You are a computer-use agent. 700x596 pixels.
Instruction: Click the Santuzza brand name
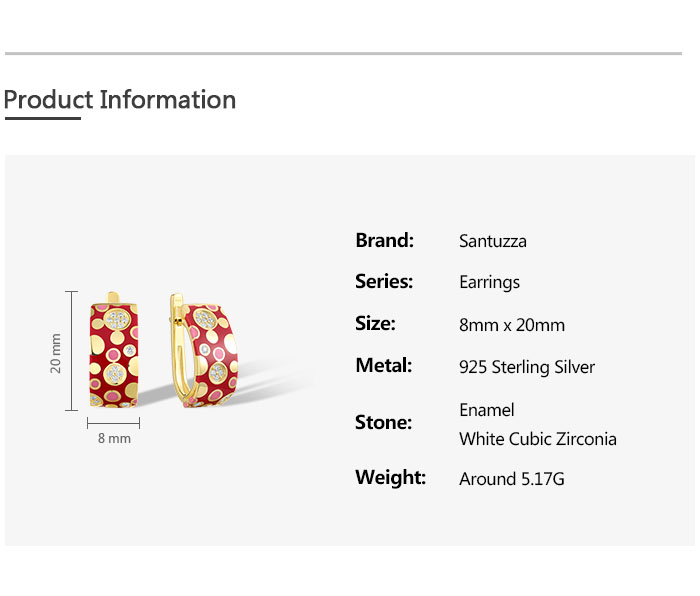coord(493,241)
